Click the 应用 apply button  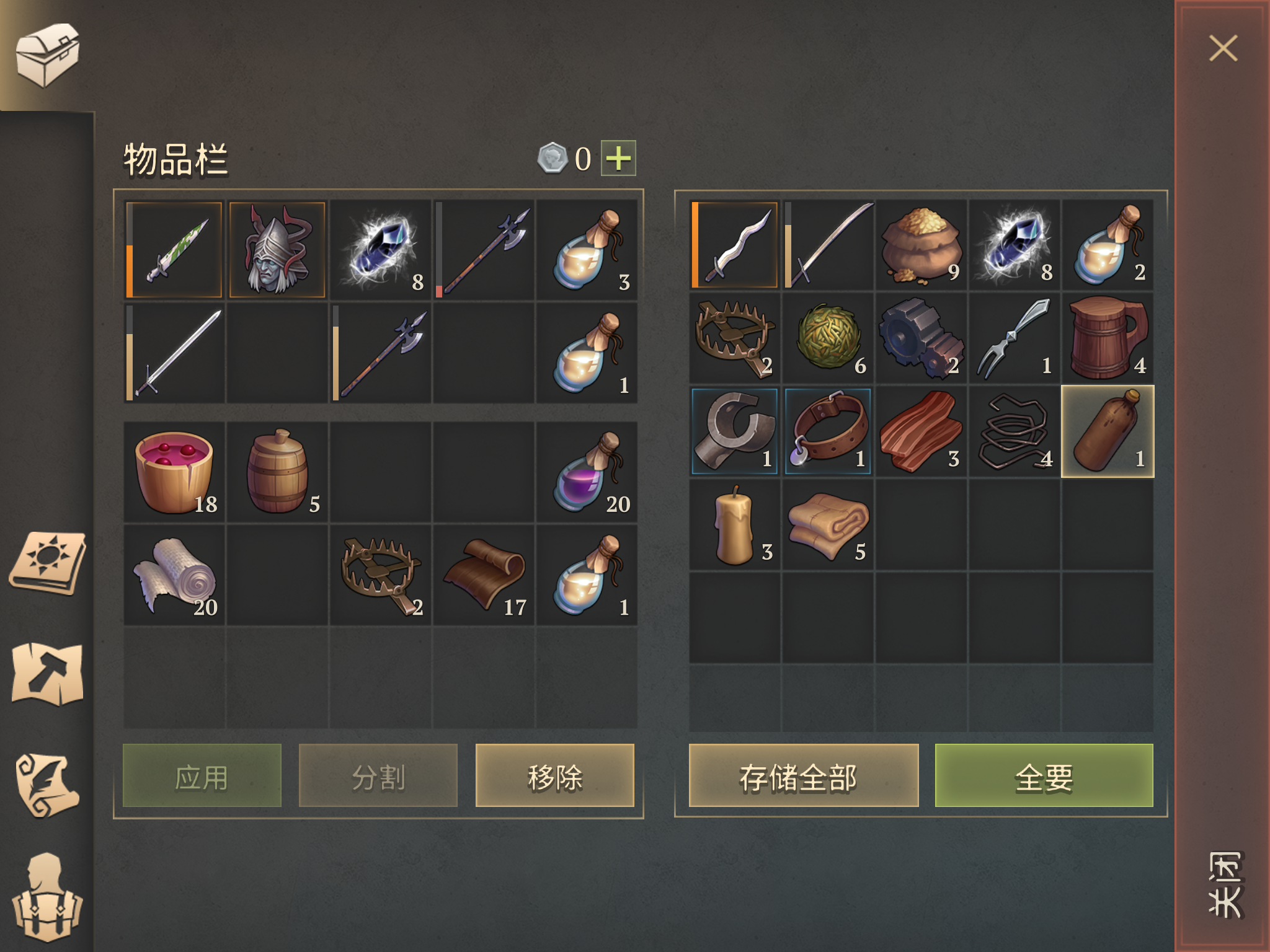click(202, 776)
